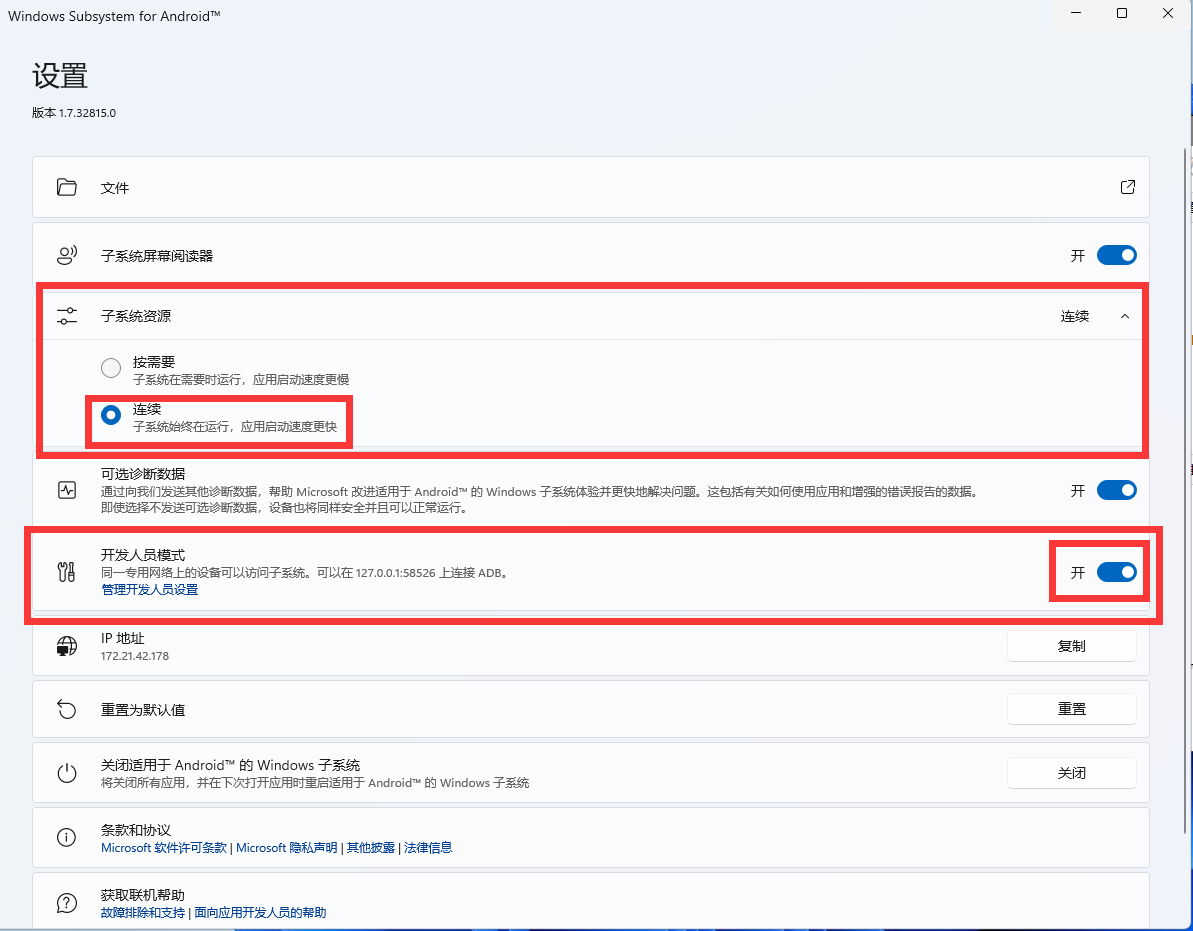This screenshot has height=931, width=1193.
Task: Select the 按需要 radio option
Action: (x=111, y=368)
